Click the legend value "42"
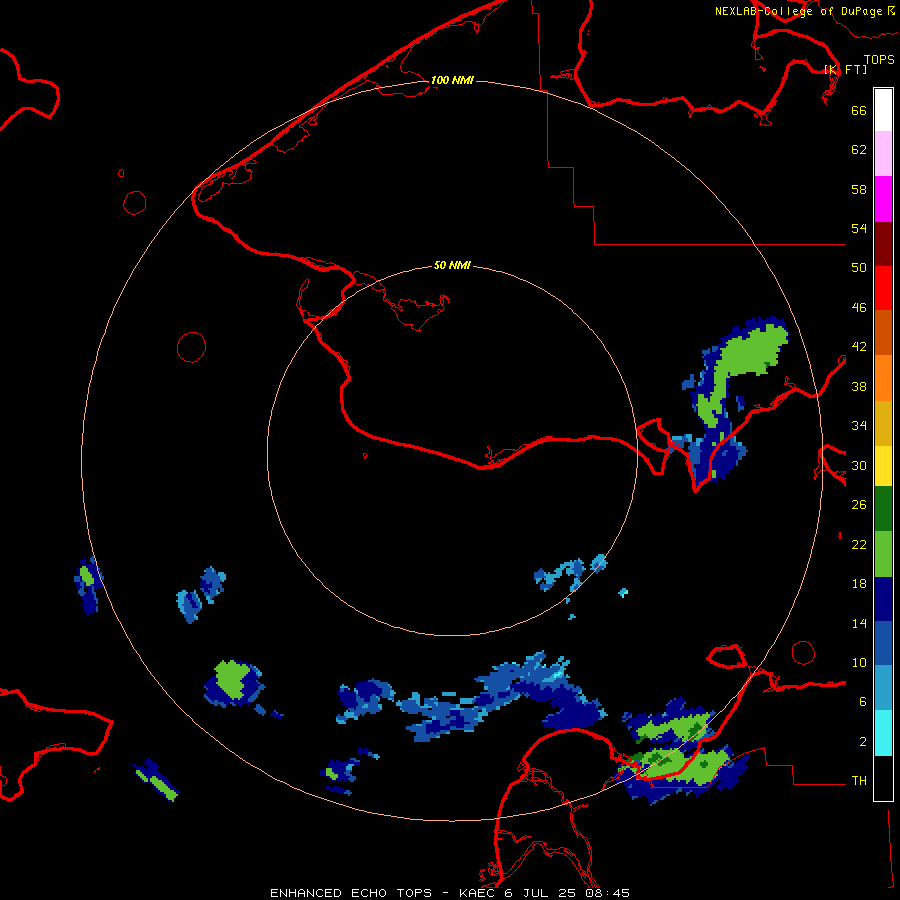Image resolution: width=900 pixels, height=900 pixels. pos(859,346)
